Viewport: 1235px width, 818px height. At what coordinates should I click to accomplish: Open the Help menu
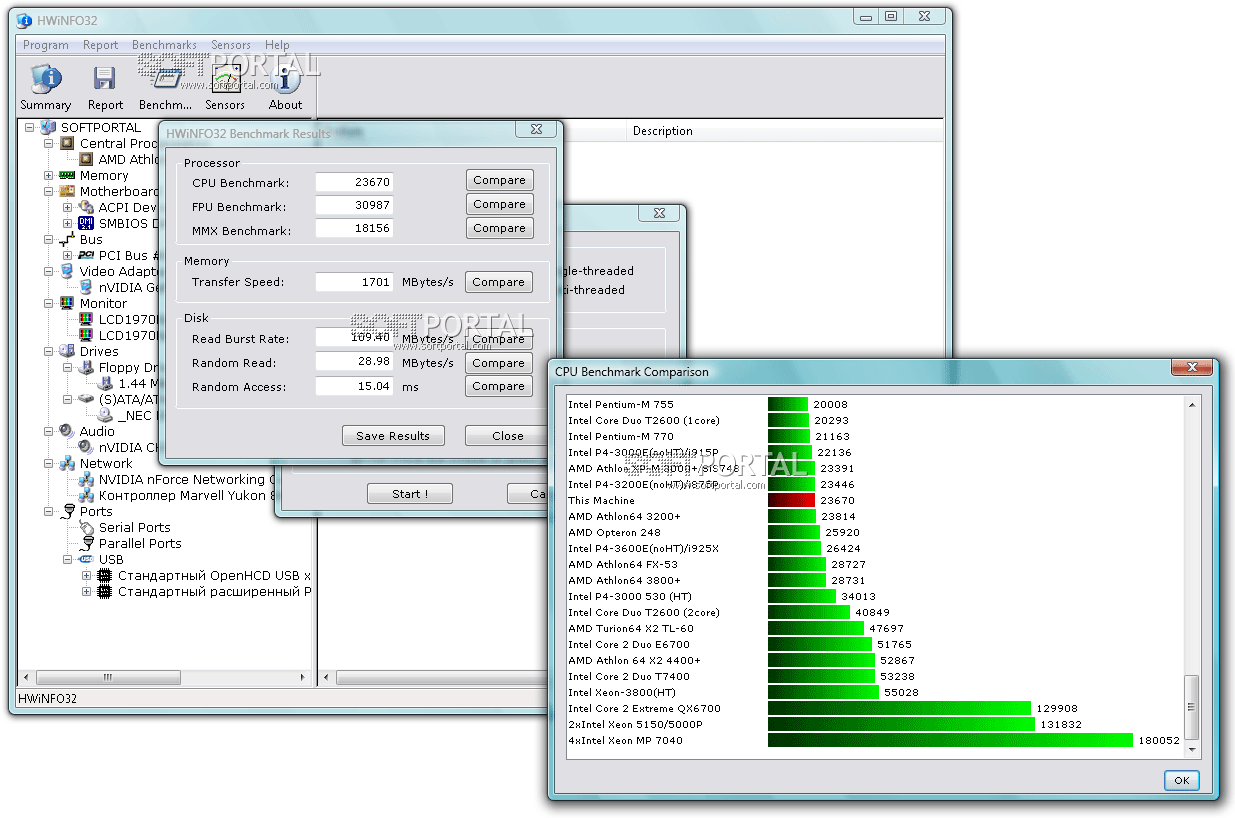pos(277,45)
